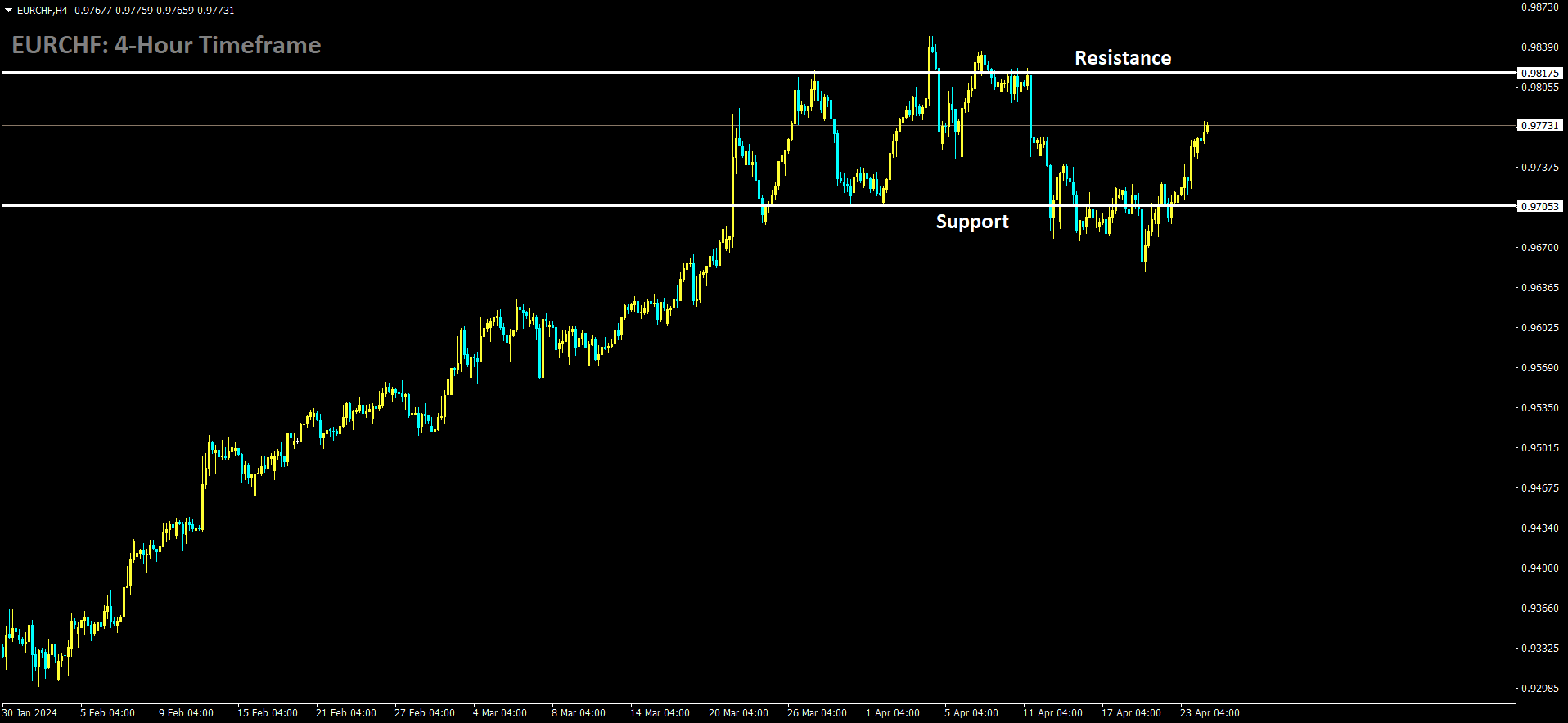Click the EURCHF: 4-Hour Timeframe title
Image resolution: width=1568 pixels, height=723 pixels.
166,45
